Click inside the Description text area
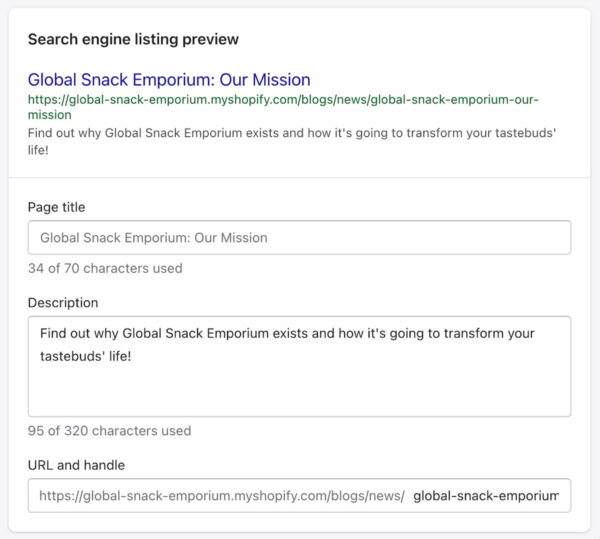600x539 pixels. (299, 366)
